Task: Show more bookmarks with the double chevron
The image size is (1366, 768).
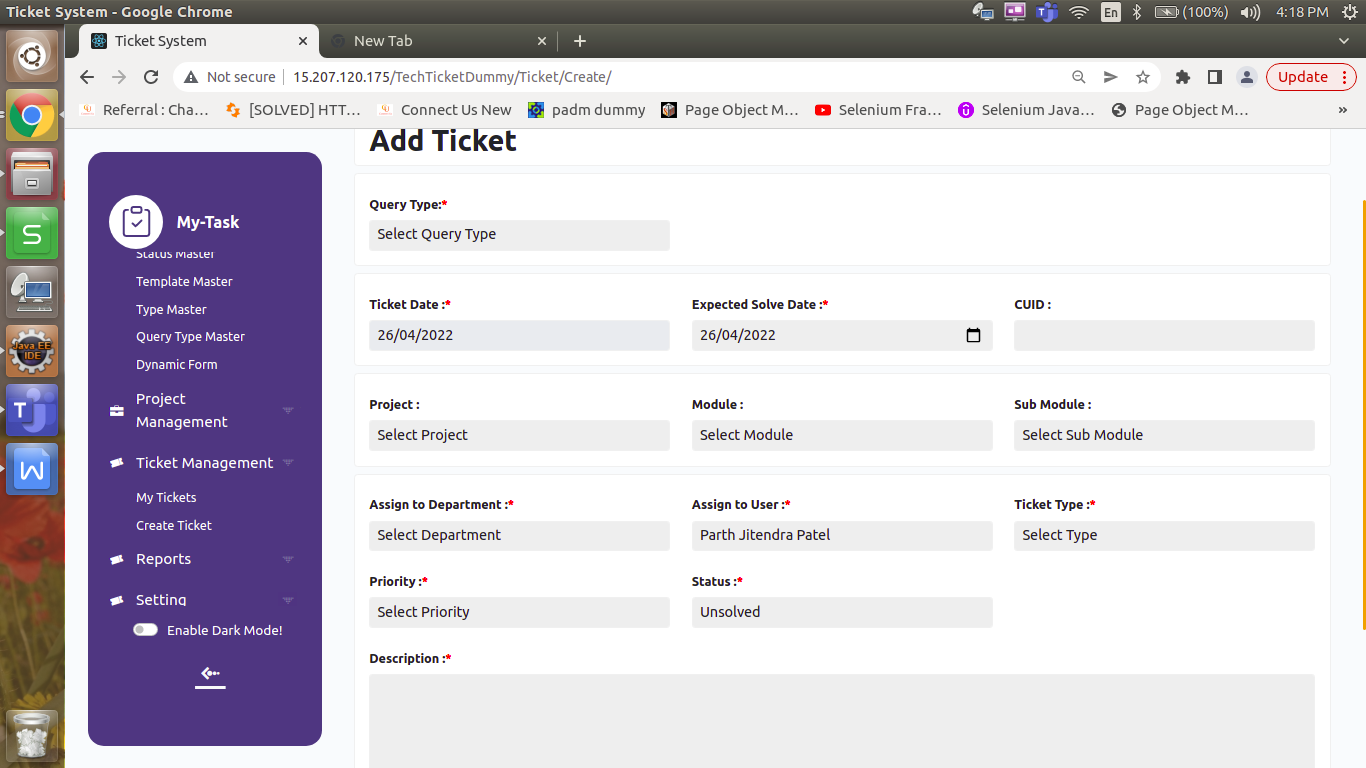Action: pyautogui.click(x=1343, y=110)
